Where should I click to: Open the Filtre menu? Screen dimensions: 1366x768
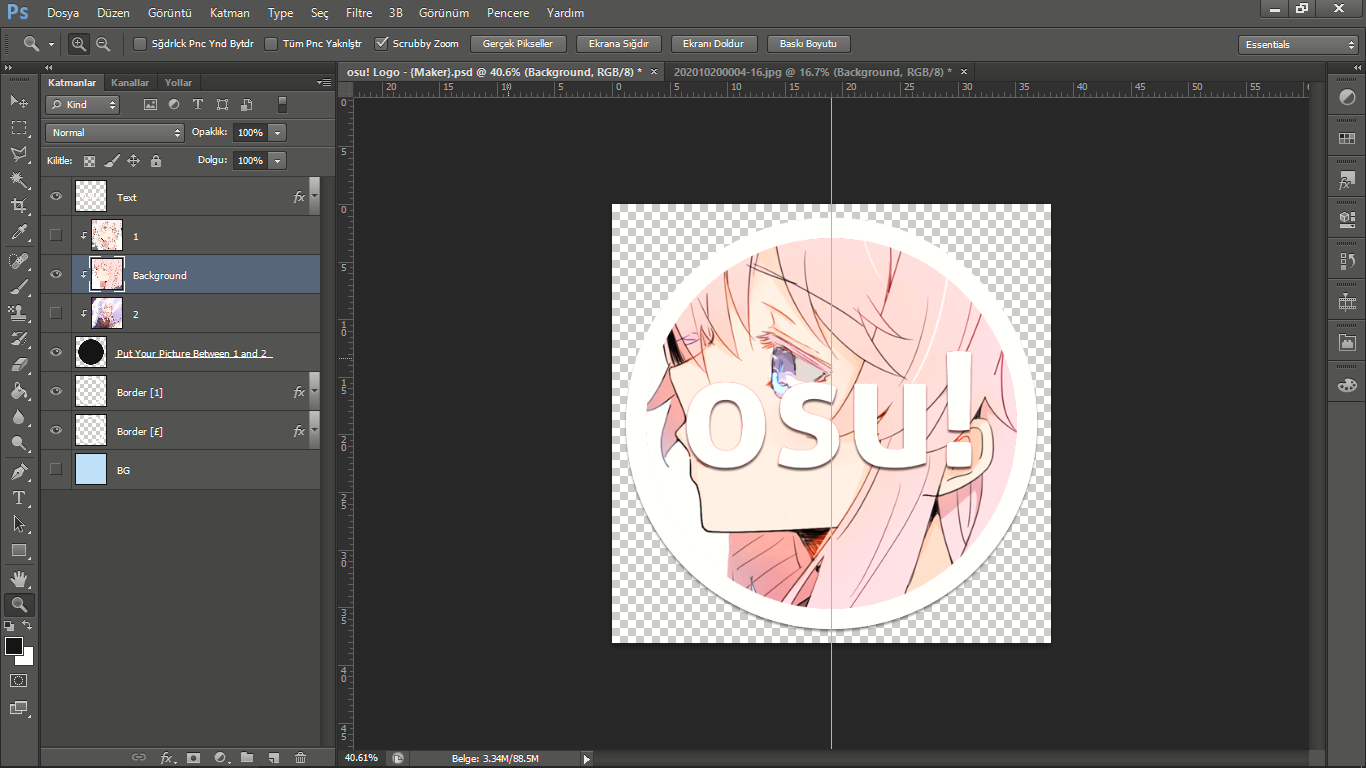(359, 13)
